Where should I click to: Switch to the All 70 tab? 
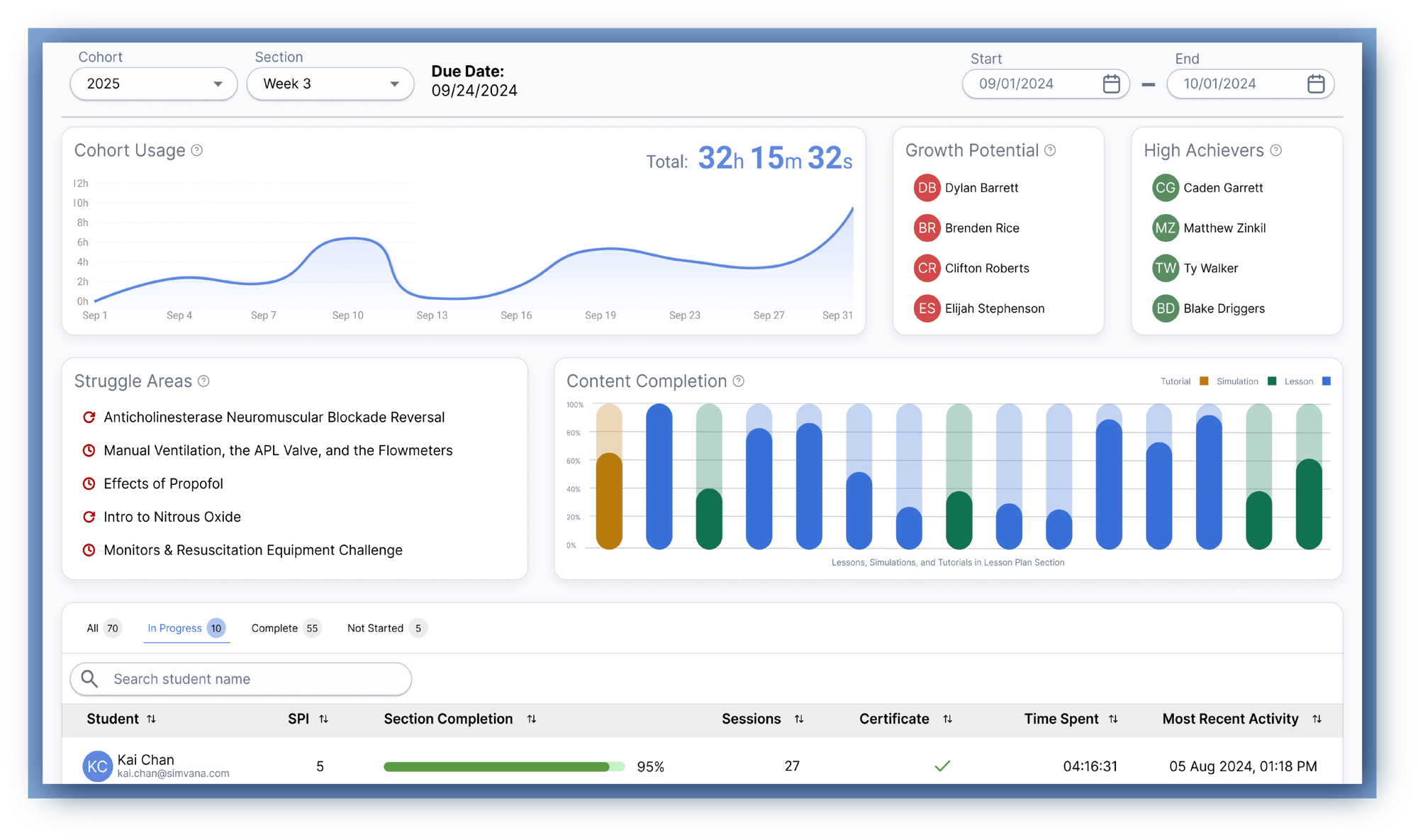pyautogui.click(x=104, y=628)
